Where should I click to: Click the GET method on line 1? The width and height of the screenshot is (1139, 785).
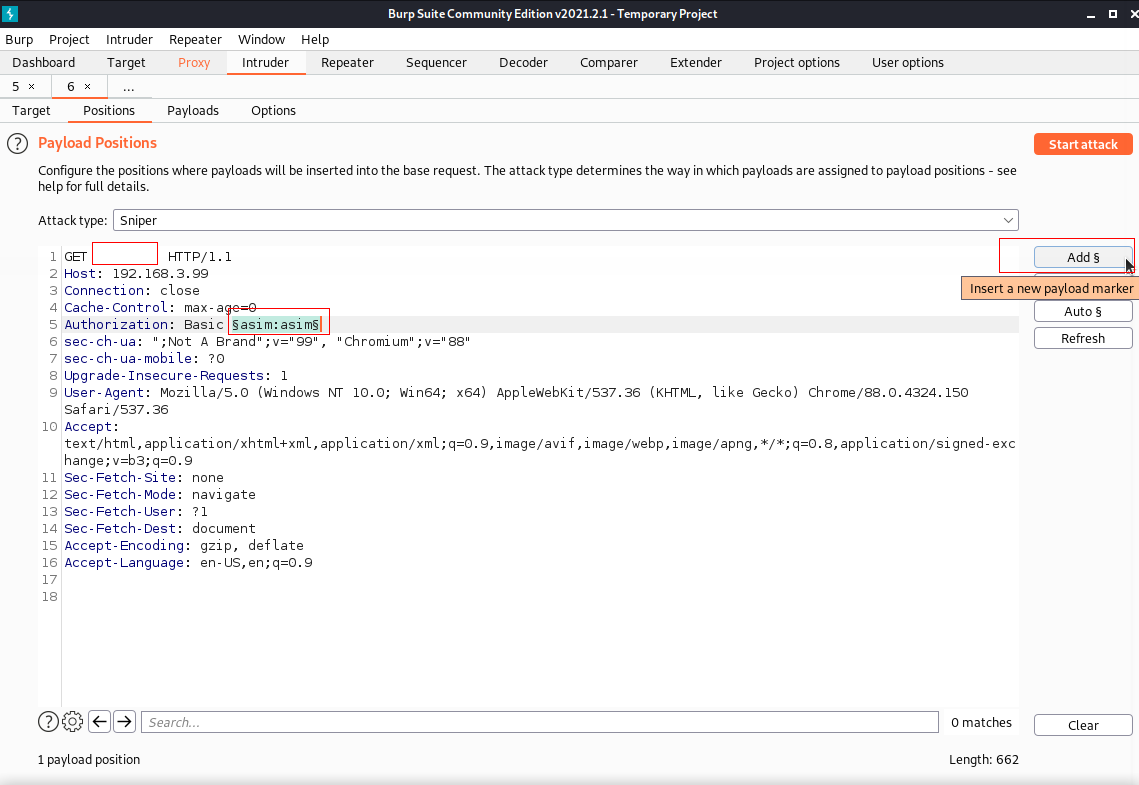click(x=76, y=256)
